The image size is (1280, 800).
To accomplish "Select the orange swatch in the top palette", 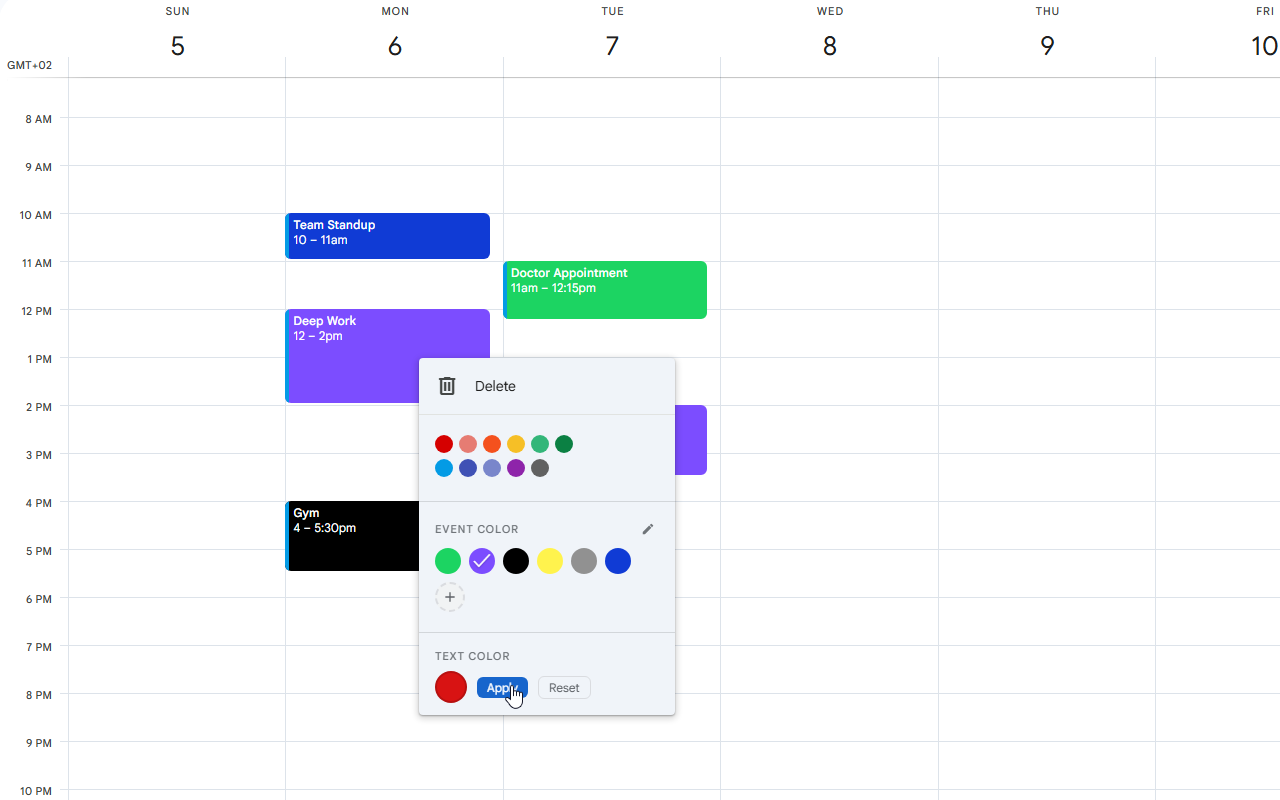I will pos(492,444).
